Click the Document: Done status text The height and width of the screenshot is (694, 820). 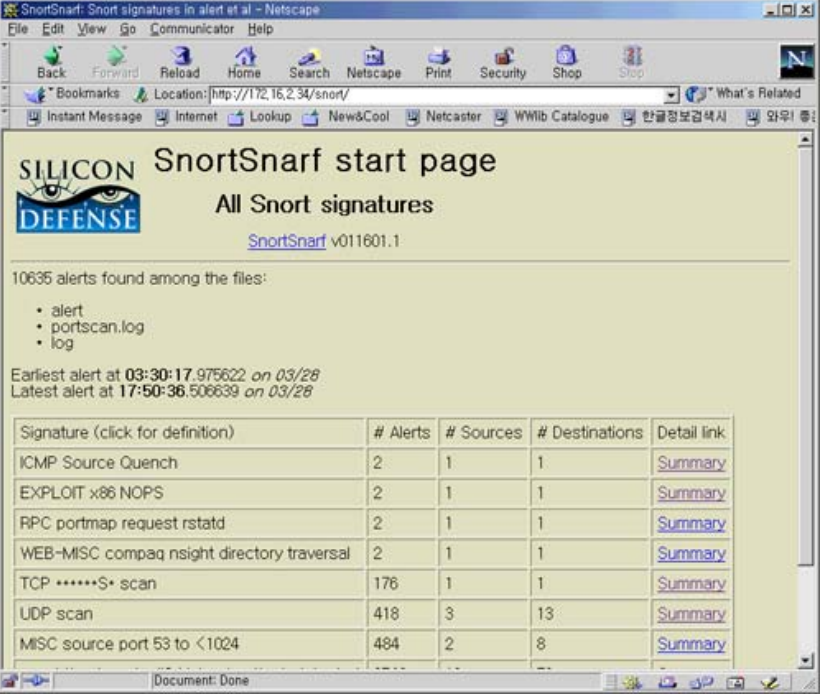point(201,681)
